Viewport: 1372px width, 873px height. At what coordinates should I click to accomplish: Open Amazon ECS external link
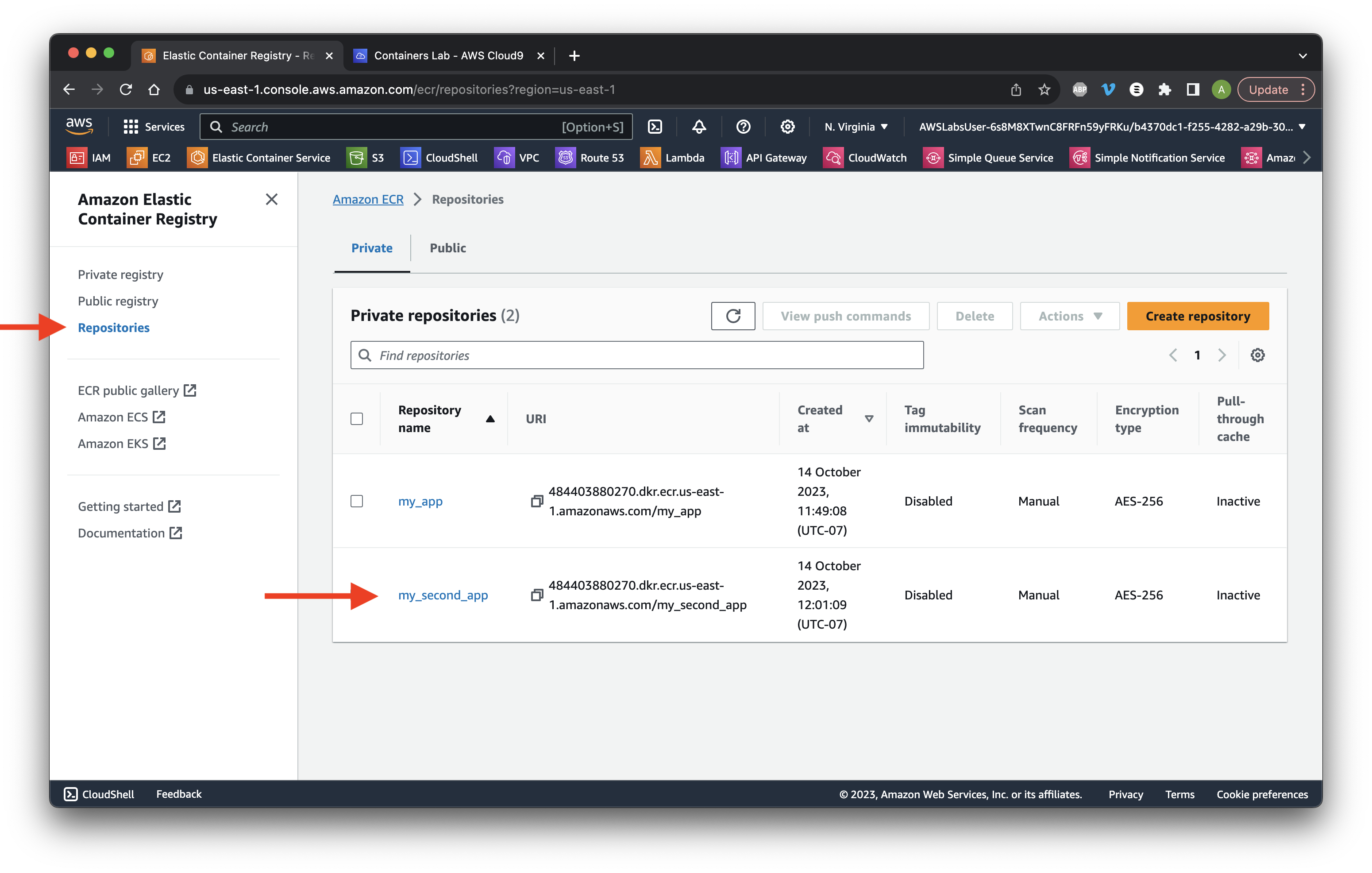(x=121, y=417)
